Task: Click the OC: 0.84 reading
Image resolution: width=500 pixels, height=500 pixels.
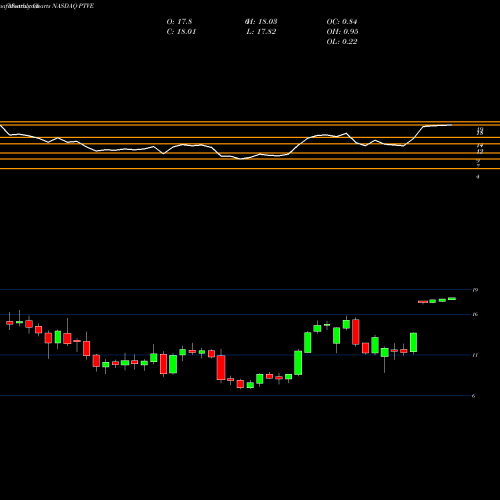Action: (342, 22)
